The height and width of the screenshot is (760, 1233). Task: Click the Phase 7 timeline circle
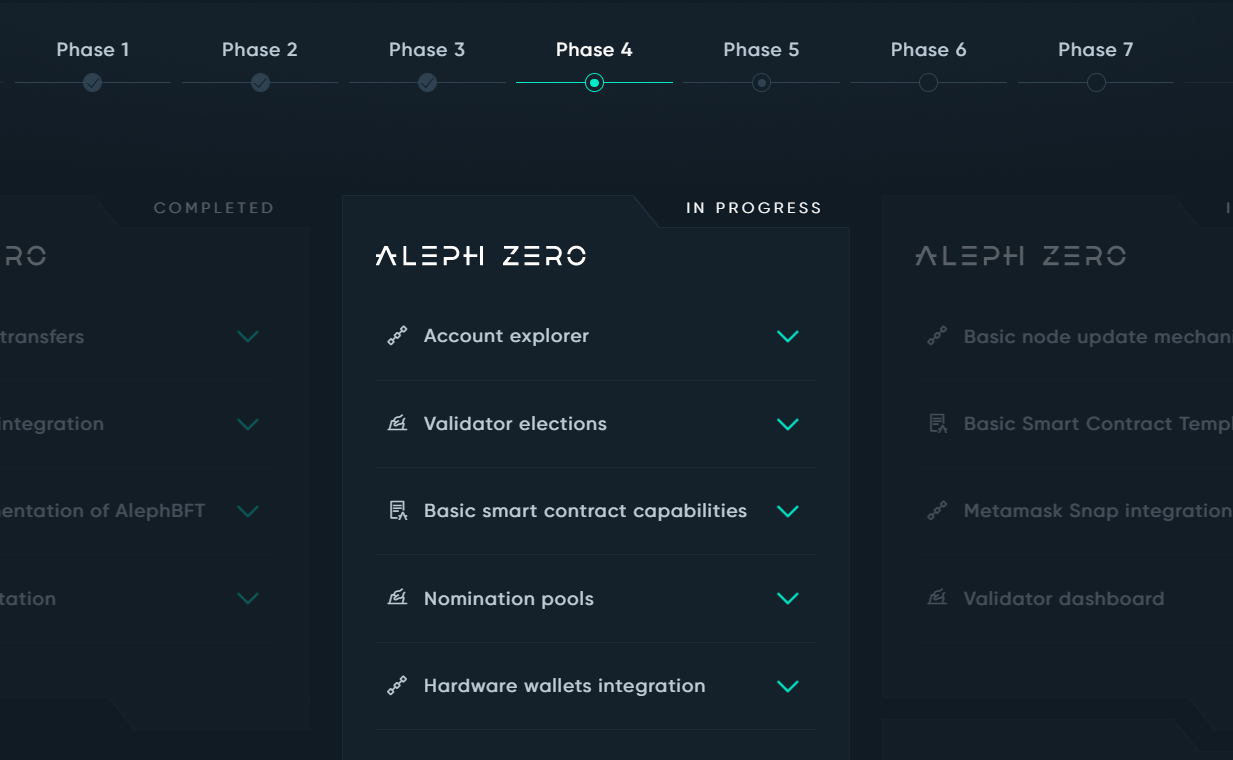pos(1096,83)
